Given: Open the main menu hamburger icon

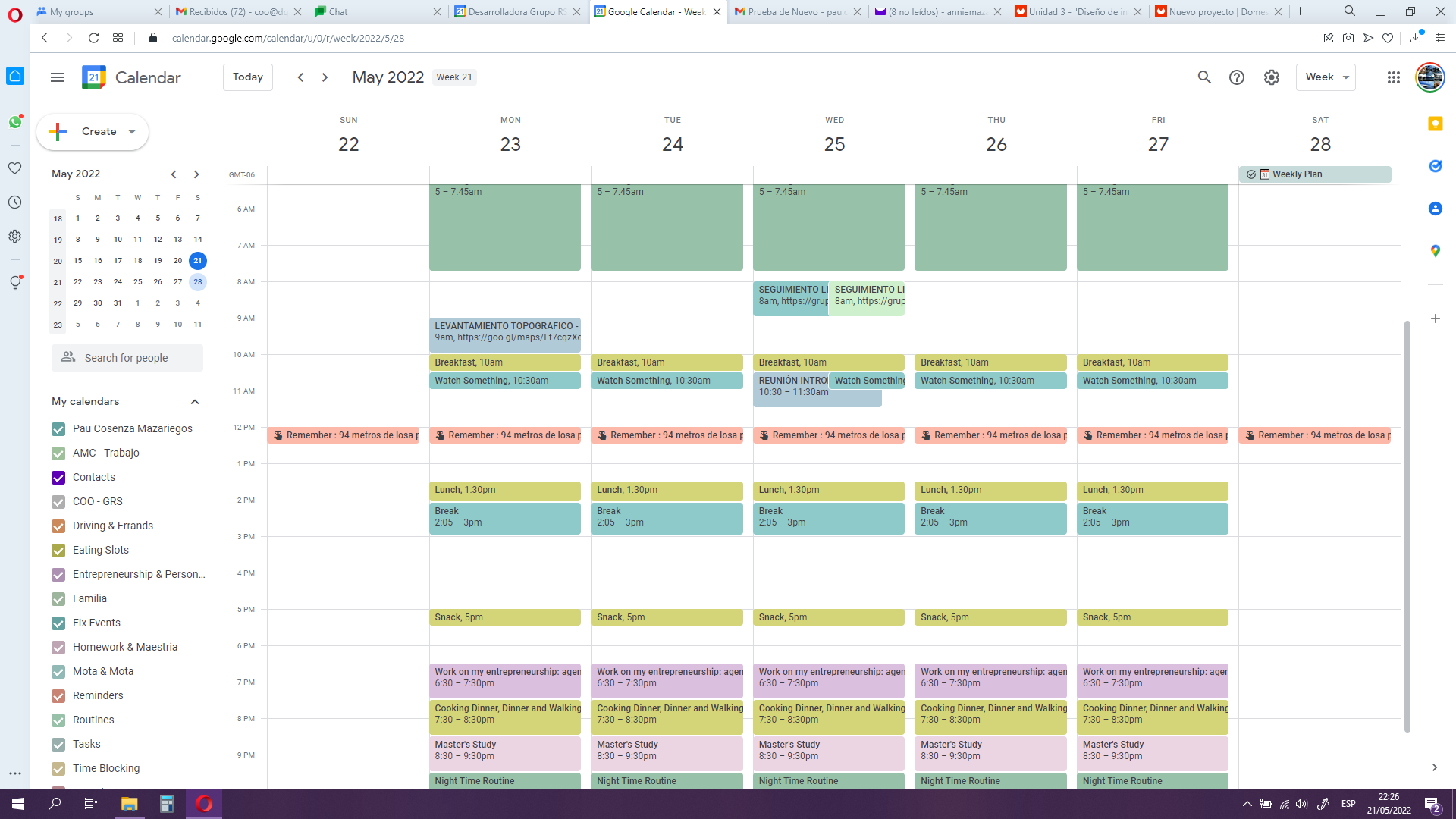Looking at the screenshot, I should (x=58, y=77).
